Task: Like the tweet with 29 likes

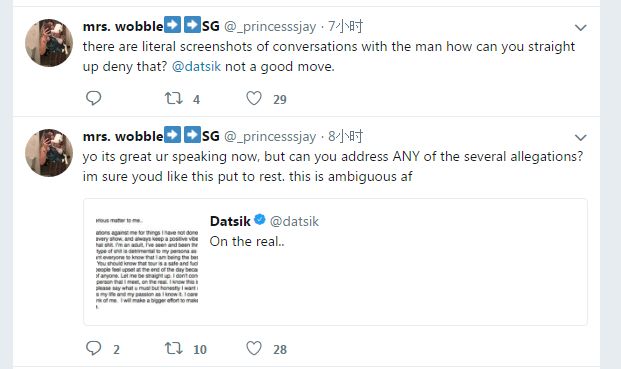Action: click(254, 98)
